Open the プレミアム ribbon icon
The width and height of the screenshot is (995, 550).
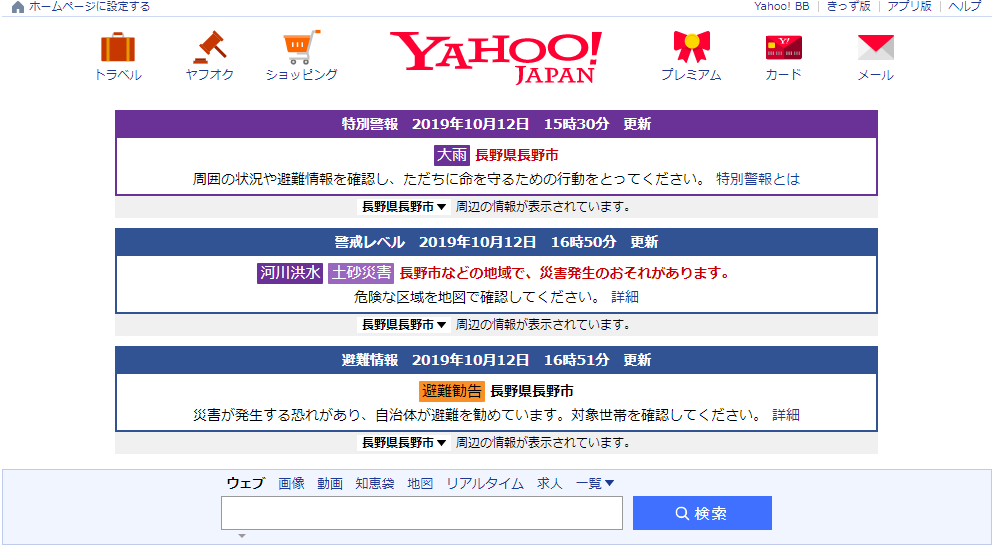pyautogui.click(x=692, y=47)
